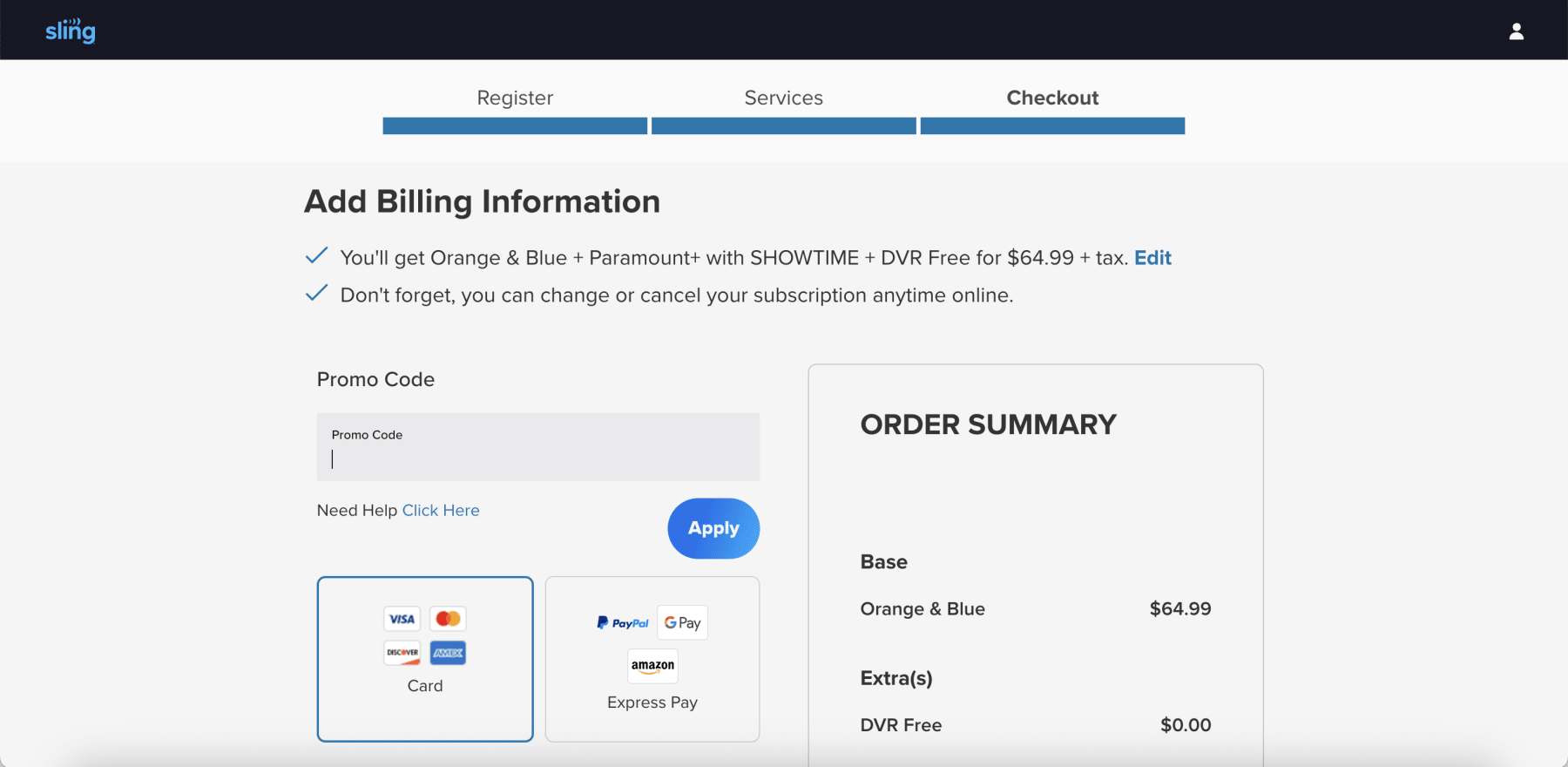
Task: Click the Register progress bar segment
Action: pyautogui.click(x=515, y=126)
